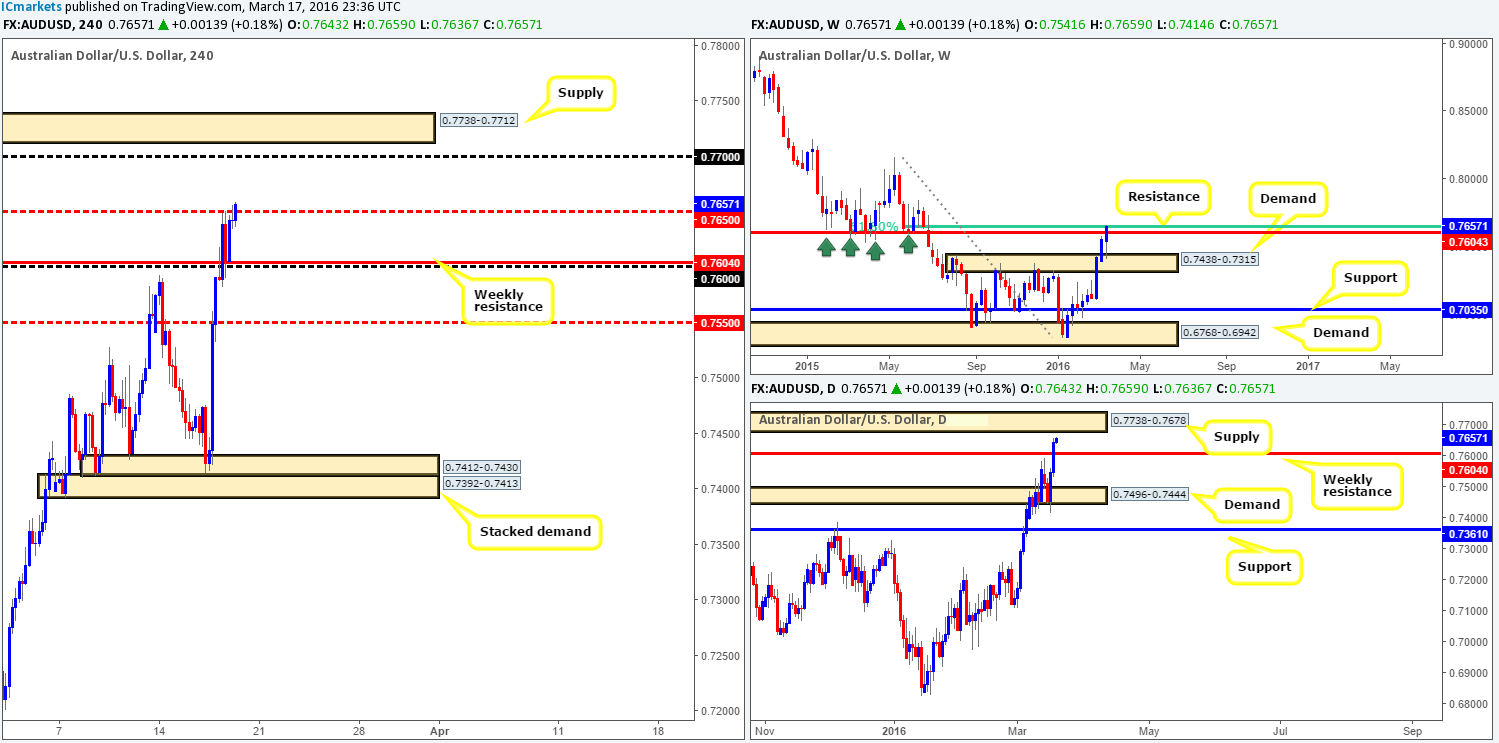Click the red 0.75500 price label

(719, 322)
